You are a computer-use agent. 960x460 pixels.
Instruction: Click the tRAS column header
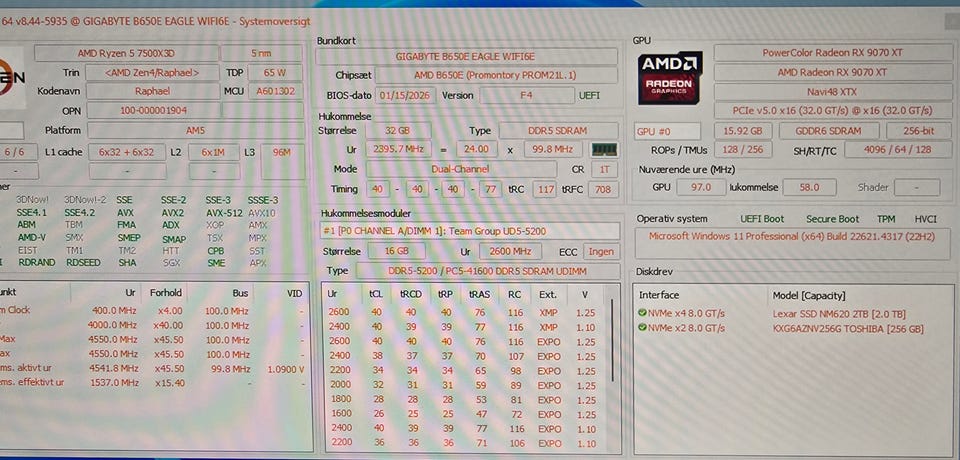479,294
